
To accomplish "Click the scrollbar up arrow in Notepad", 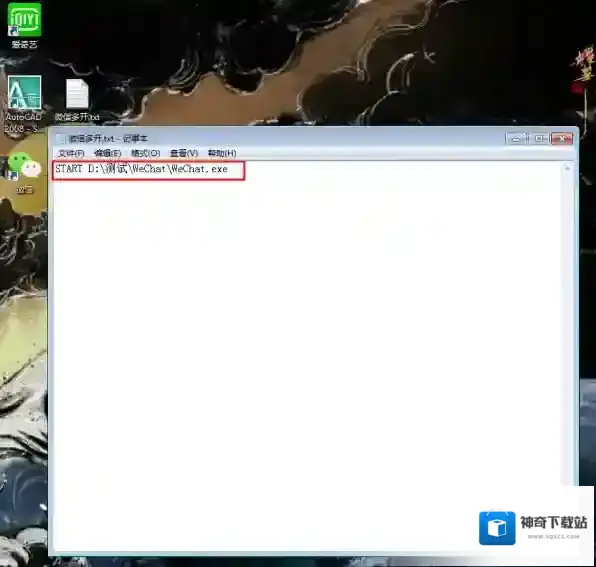I will [x=567, y=168].
